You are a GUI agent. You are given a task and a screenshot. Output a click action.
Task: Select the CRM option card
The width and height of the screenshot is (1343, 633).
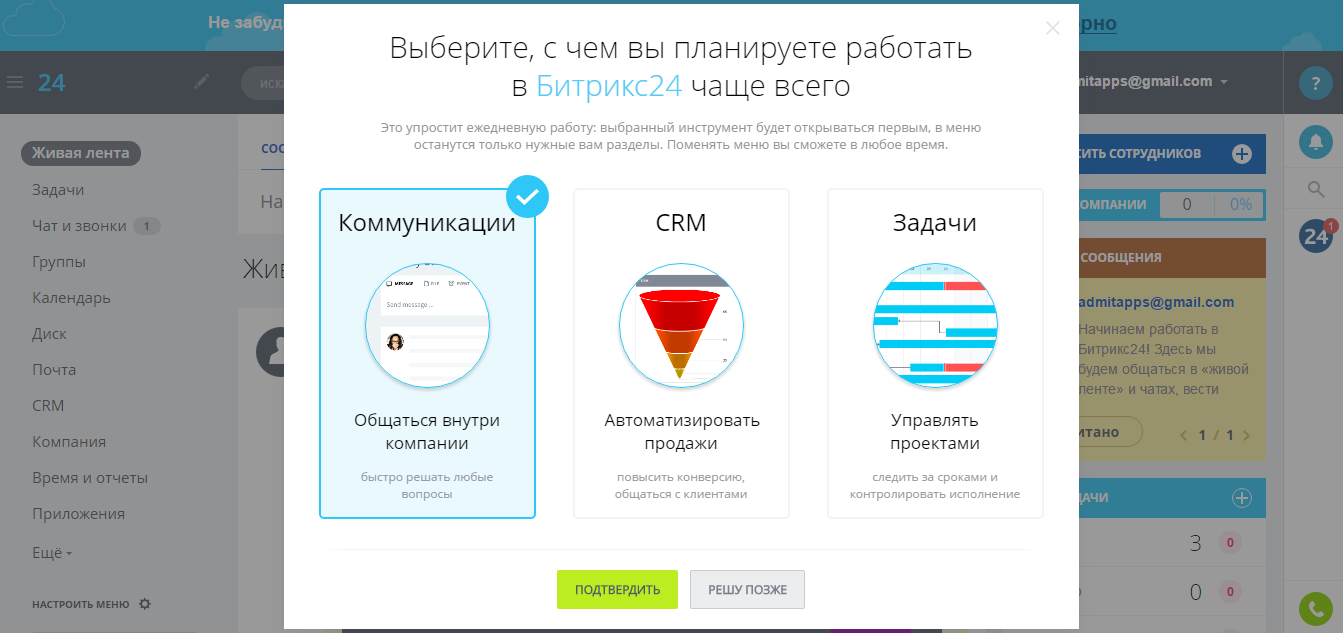tap(681, 352)
